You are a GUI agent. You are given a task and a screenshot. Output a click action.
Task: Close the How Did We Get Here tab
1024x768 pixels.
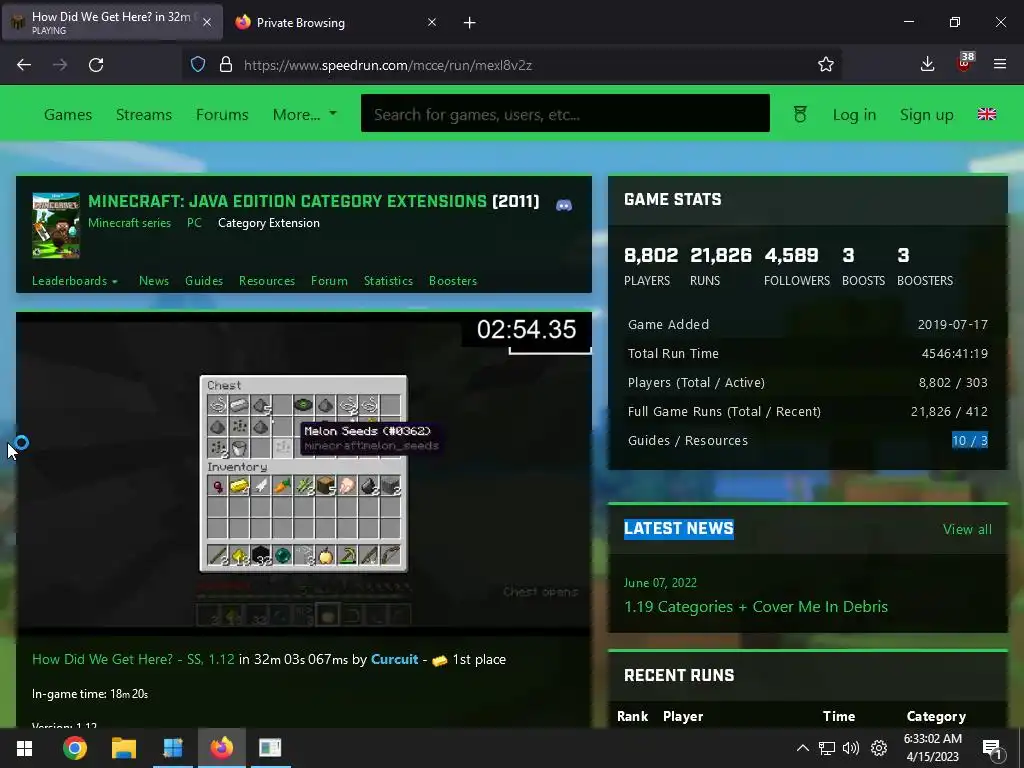[206, 22]
